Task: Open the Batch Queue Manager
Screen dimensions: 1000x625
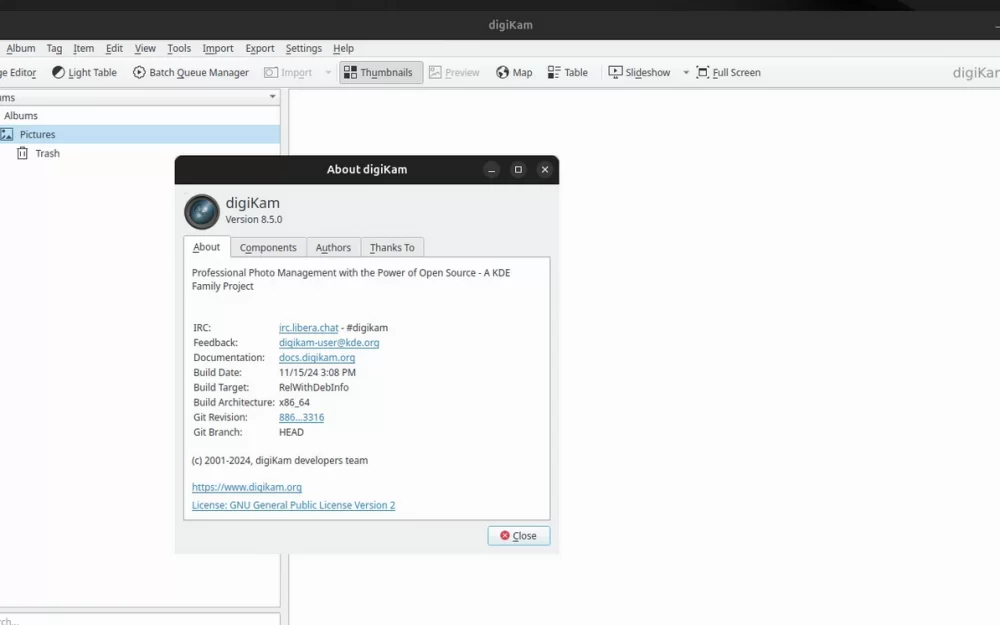Action: pyautogui.click(x=191, y=71)
